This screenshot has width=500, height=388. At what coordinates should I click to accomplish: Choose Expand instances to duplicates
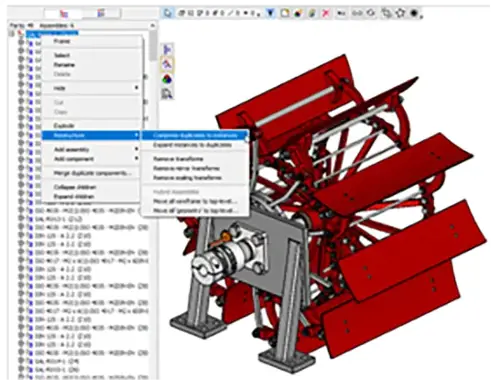192,145
